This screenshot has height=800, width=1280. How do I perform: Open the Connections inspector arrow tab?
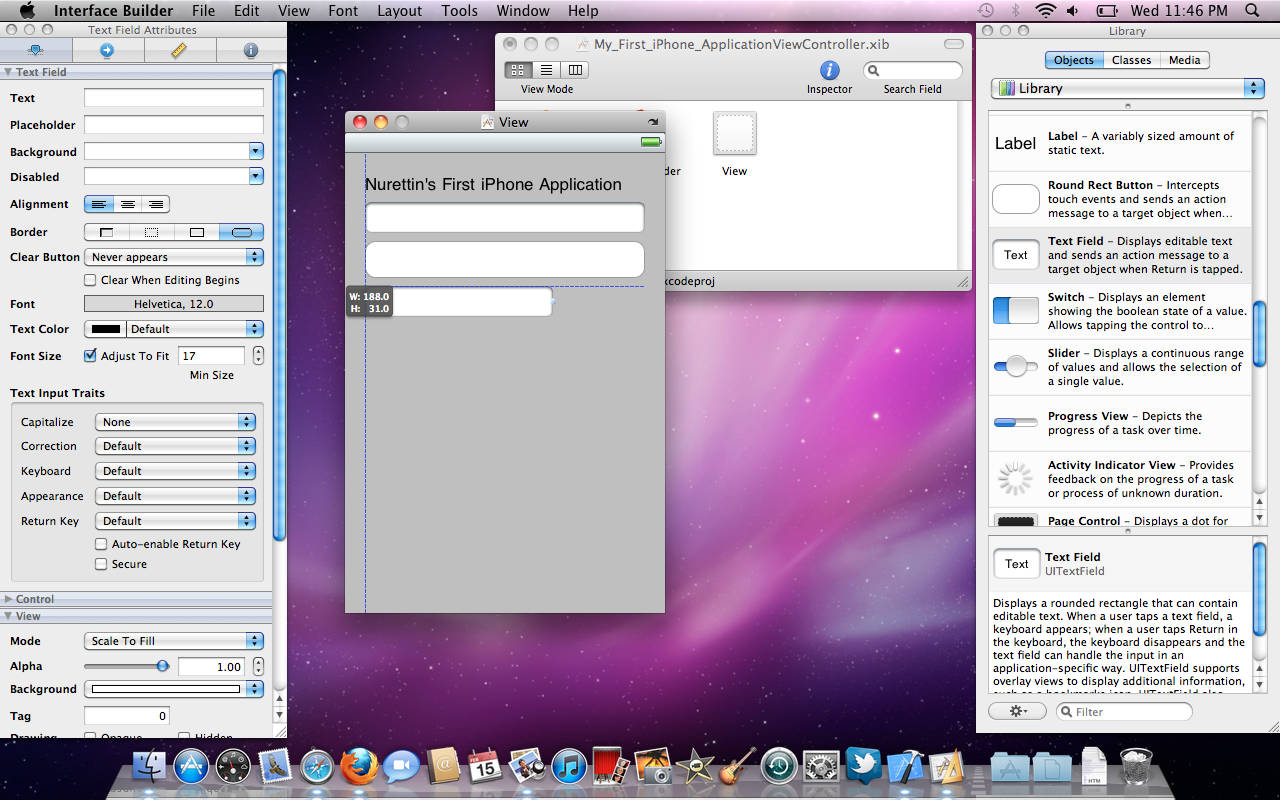coord(107,50)
